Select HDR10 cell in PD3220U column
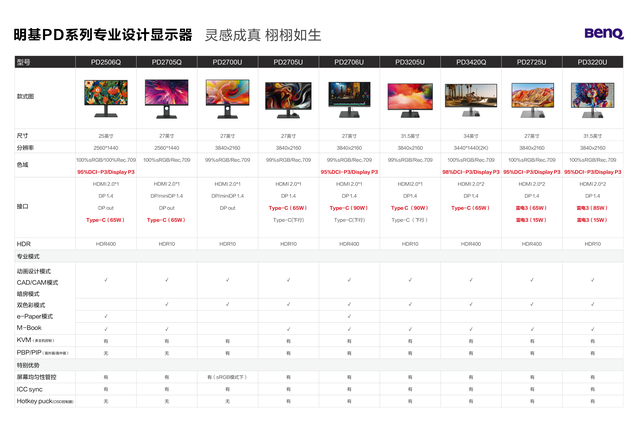The width and height of the screenshot is (640, 424). coord(593,244)
